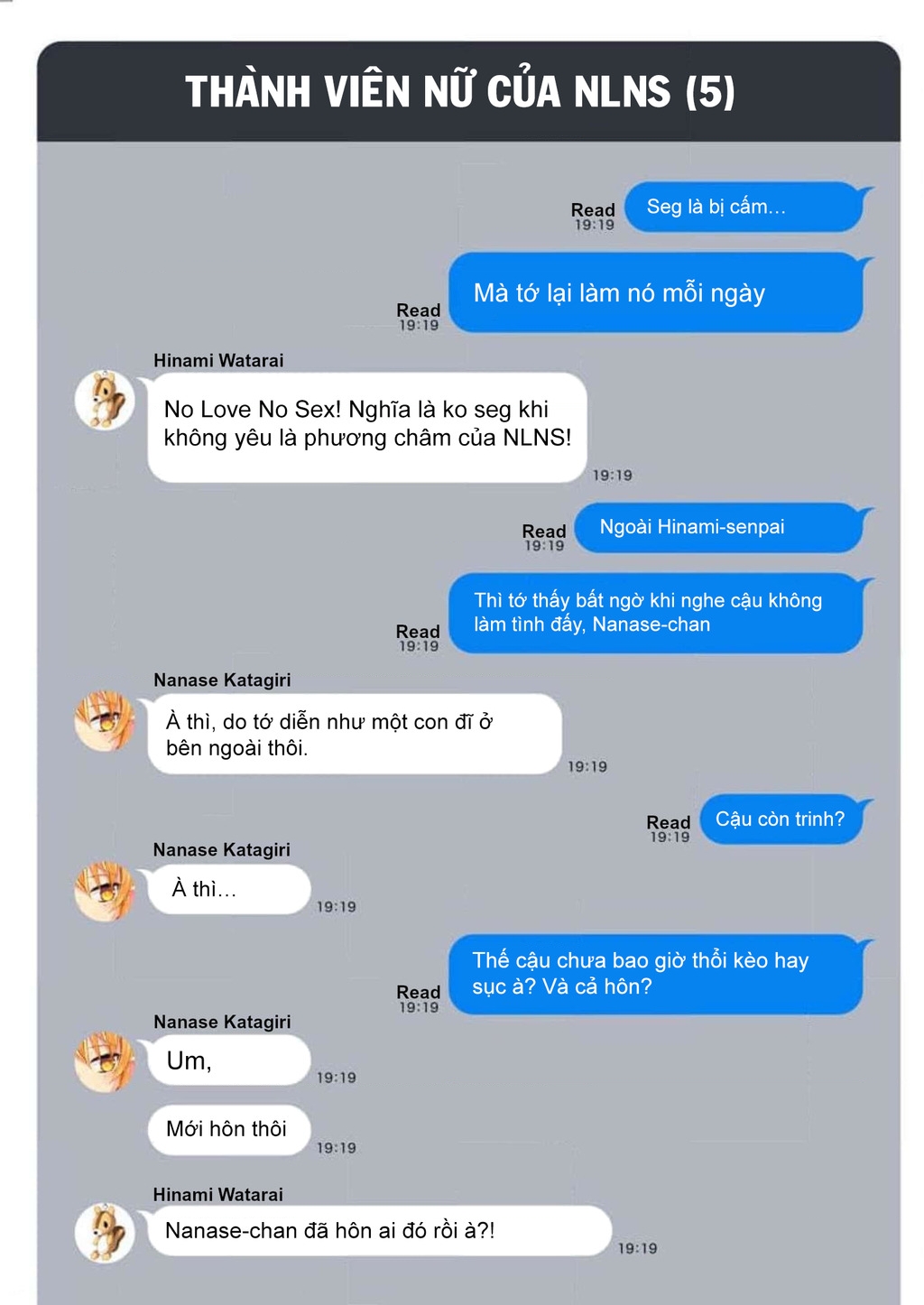Select the white 'Um,' message bubble
Viewport: 924px width, 1305px height.
pos(229,1060)
